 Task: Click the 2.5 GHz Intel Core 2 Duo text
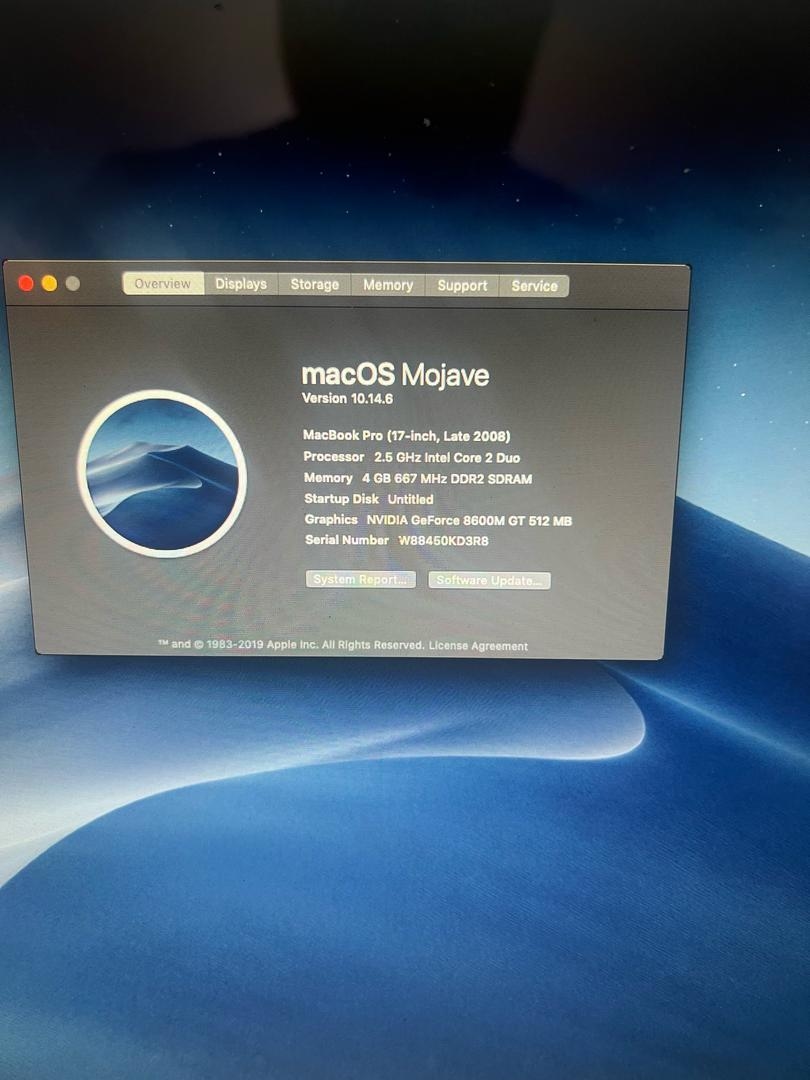point(446,457)
